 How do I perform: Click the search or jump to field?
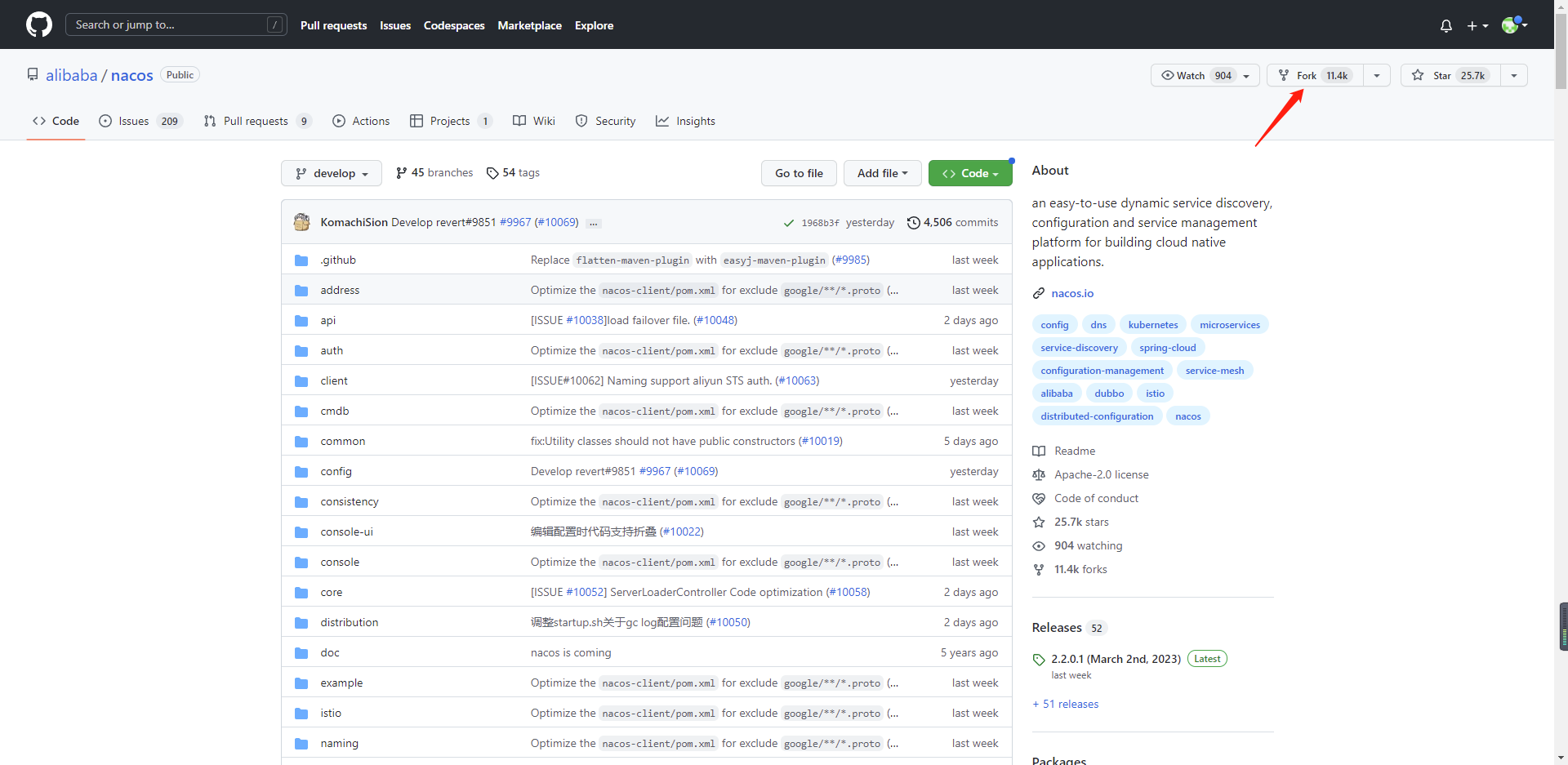(x=176, y=24)
